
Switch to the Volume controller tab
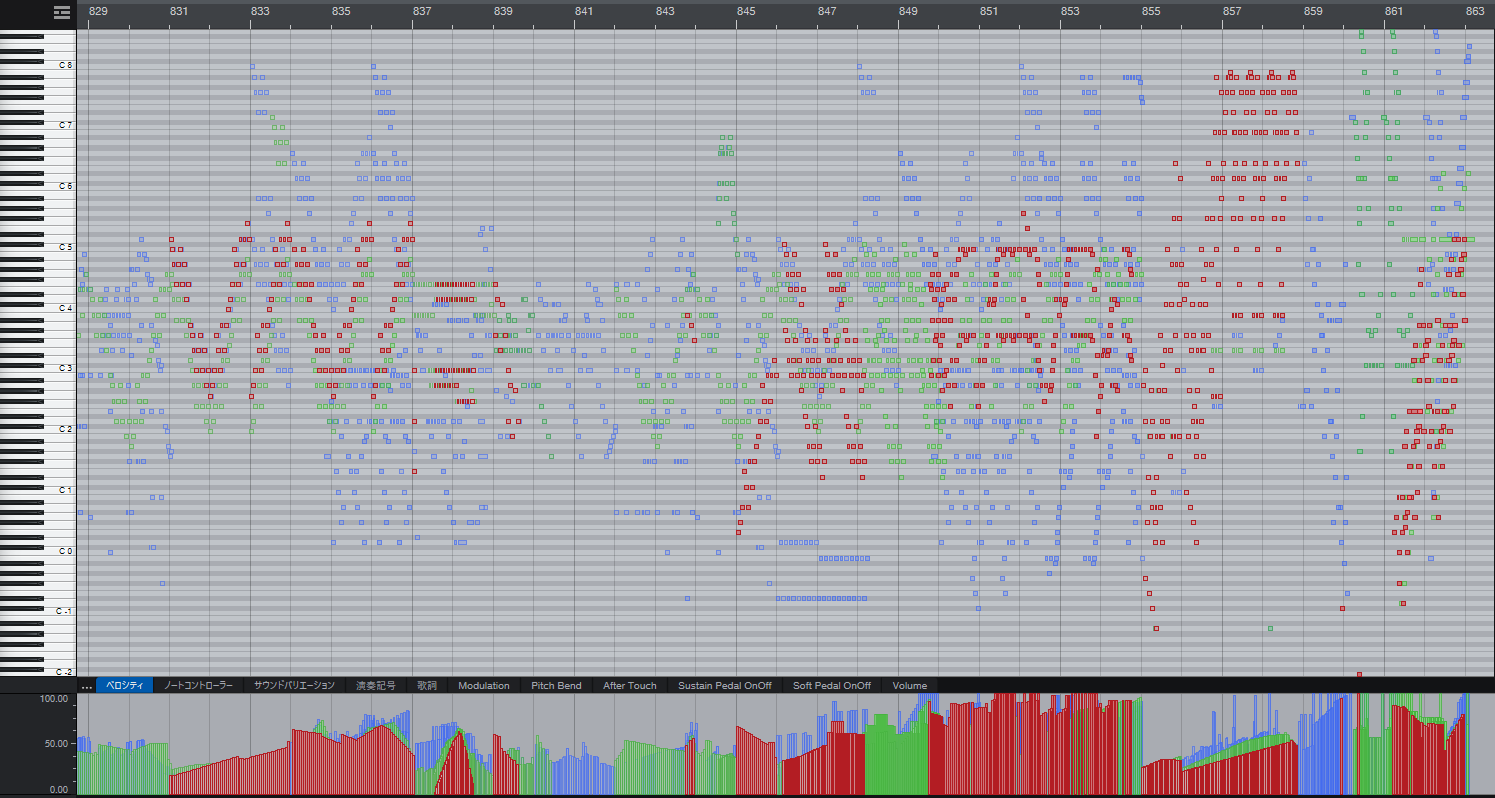pos(908,685)
